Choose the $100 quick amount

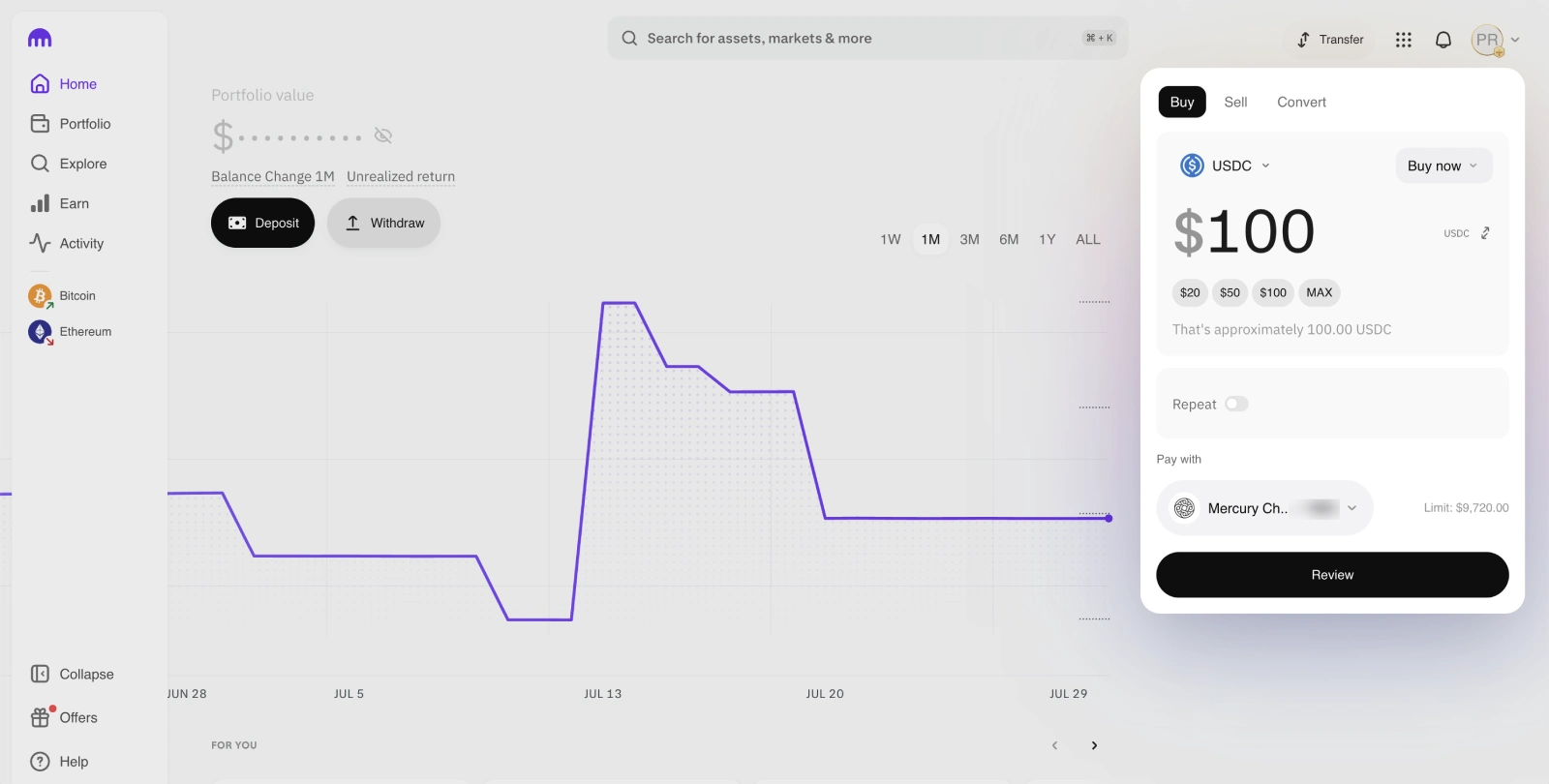click(x=1273, y=292)
